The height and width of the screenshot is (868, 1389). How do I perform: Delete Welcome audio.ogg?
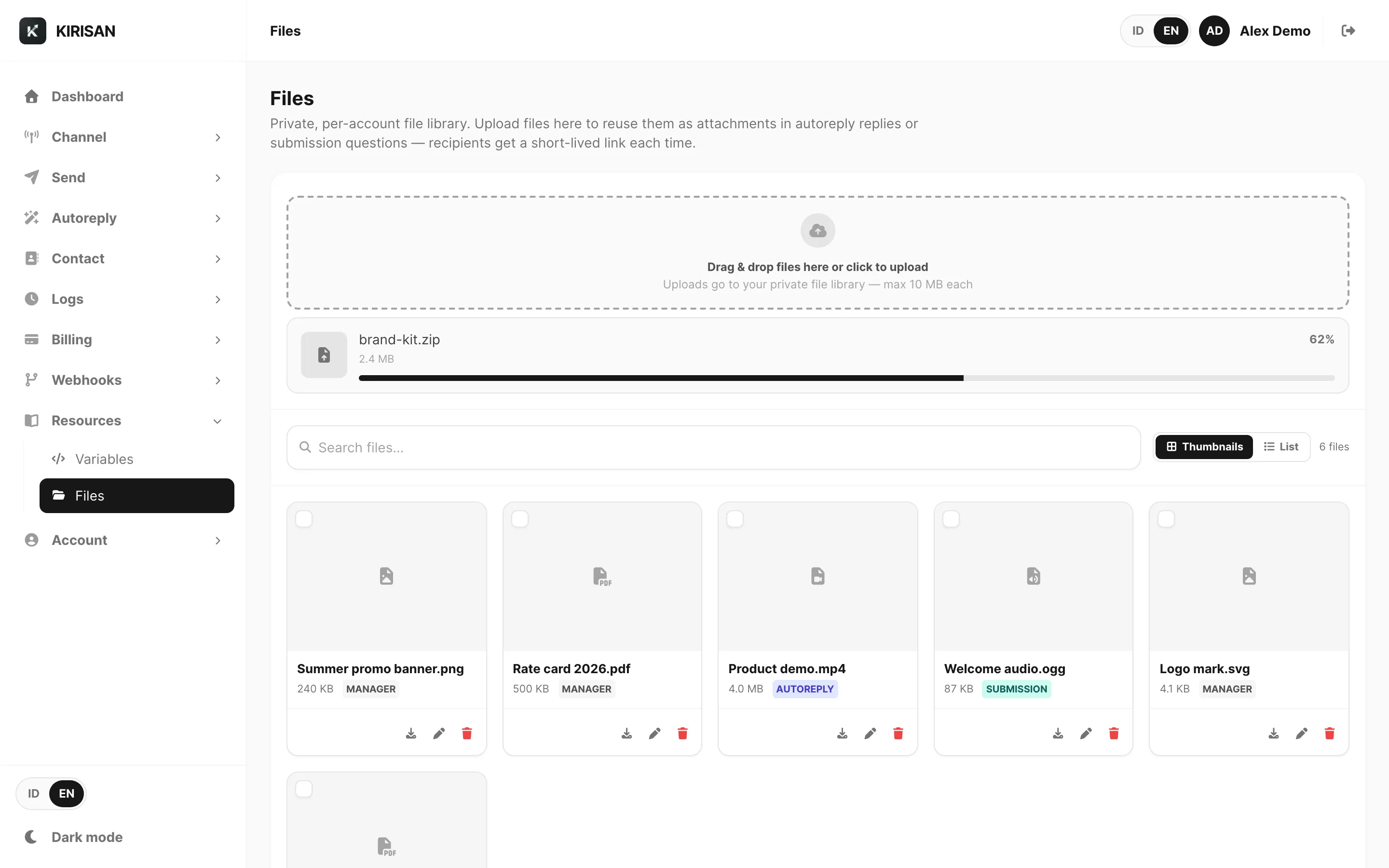(x=1114, y=733)
